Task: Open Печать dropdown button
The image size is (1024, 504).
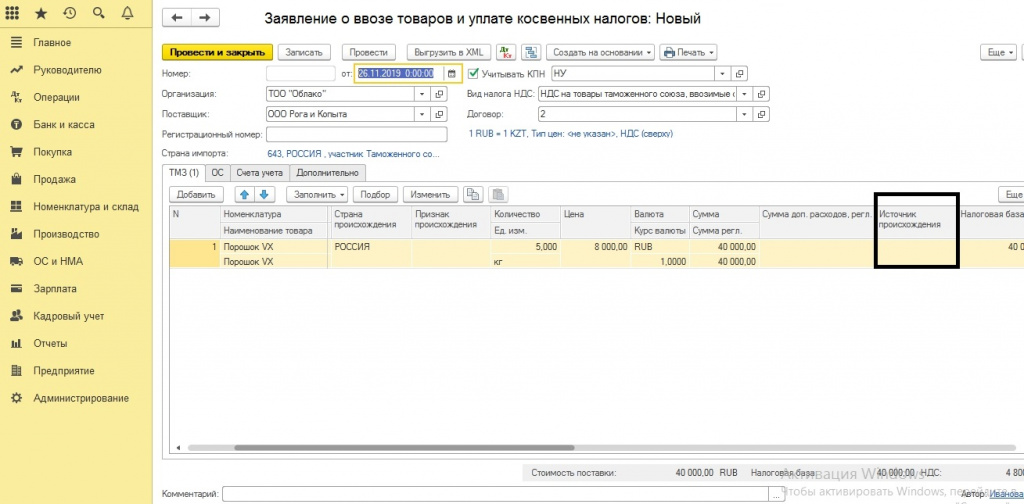Action: [688, 52]
